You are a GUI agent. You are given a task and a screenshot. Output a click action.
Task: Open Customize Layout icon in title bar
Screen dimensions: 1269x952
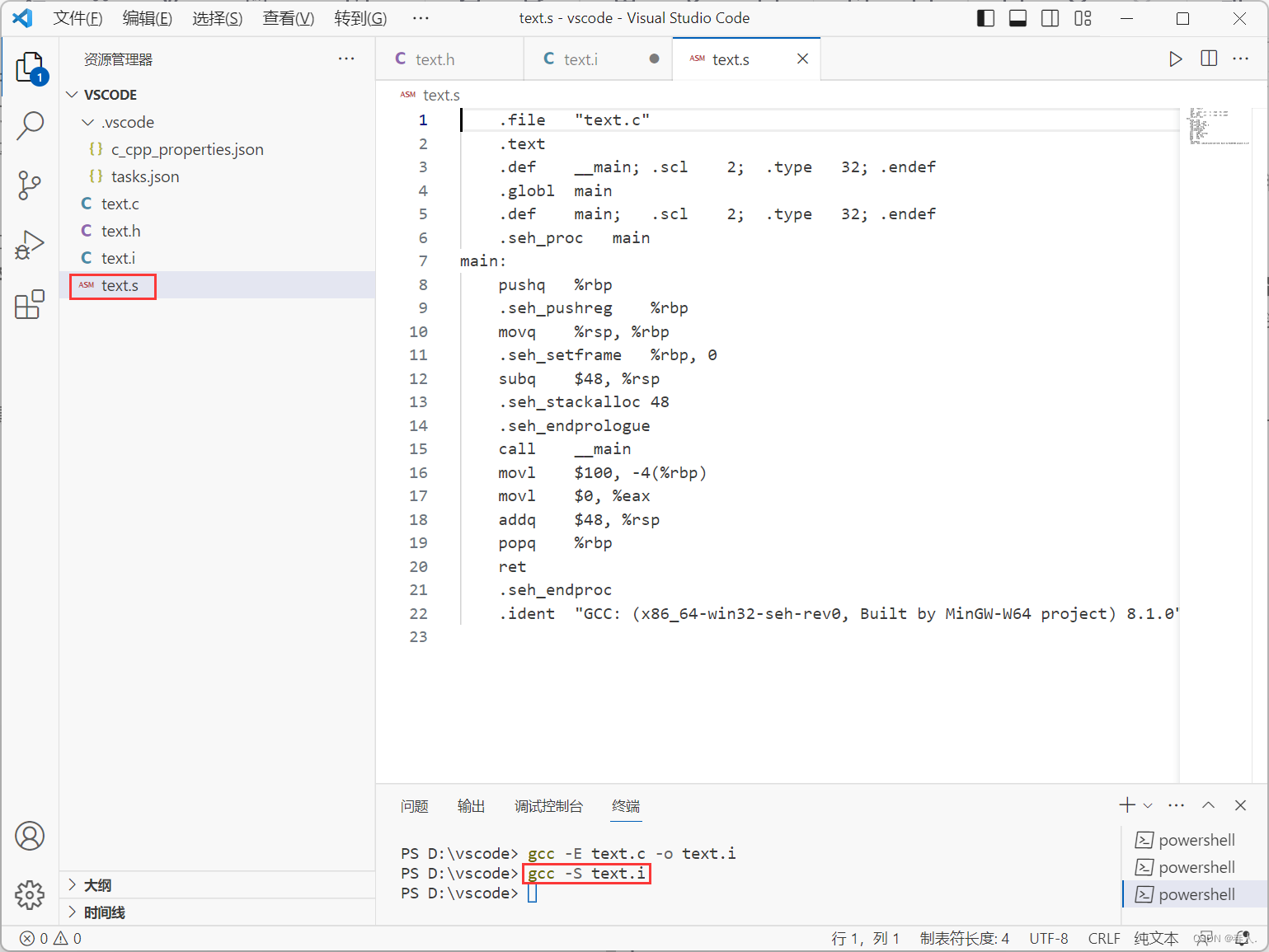tap(1083, 18)
